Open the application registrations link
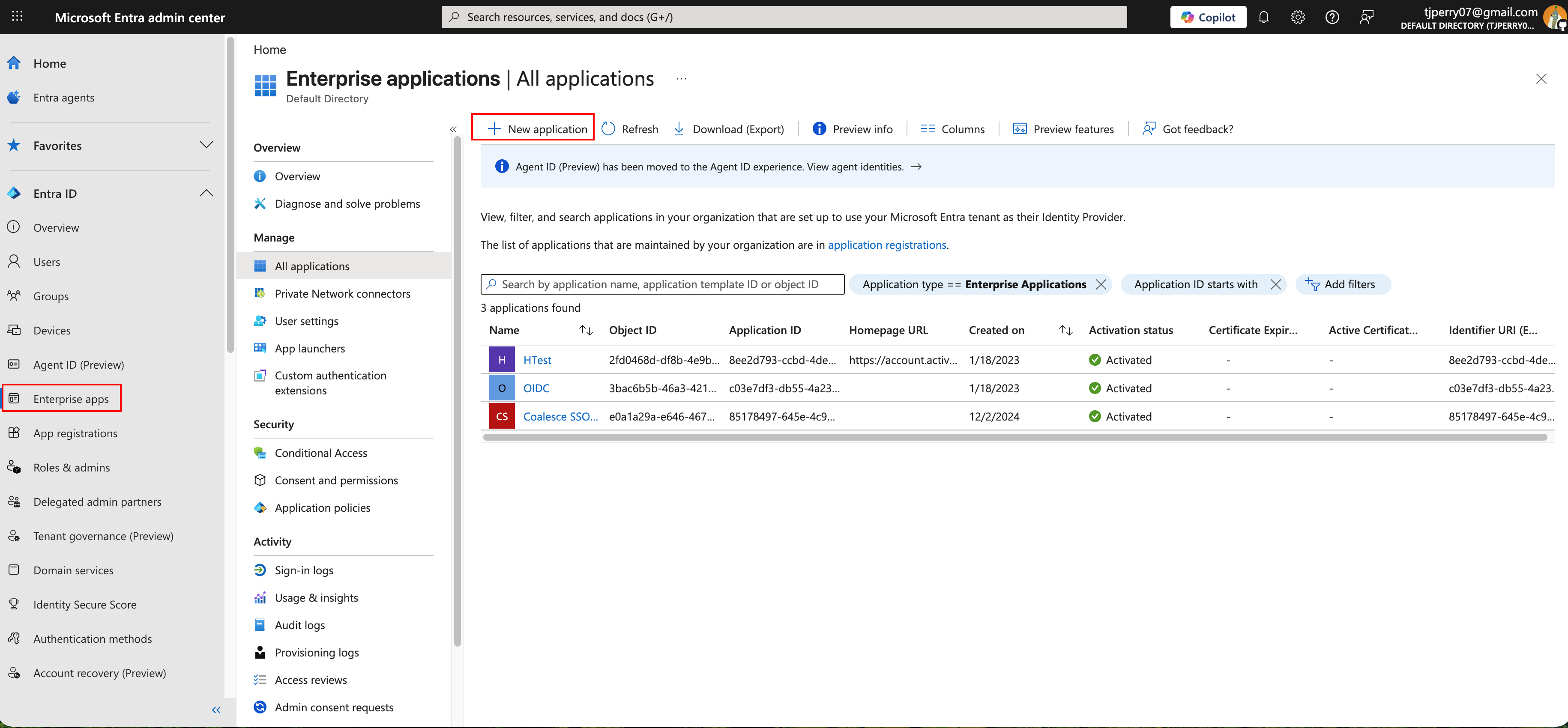 click(886, 245)
